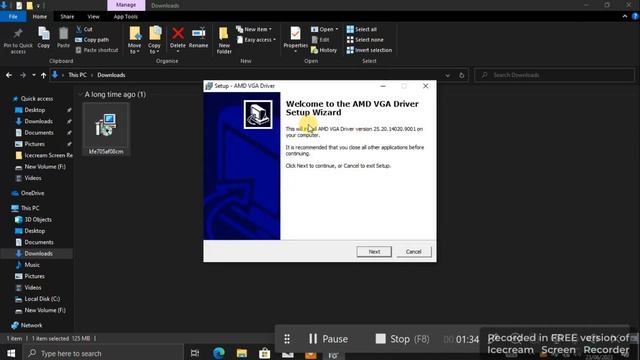The image size is (640, 360).
Task: Click This PC in address bar
Action: tap(77, 75)
